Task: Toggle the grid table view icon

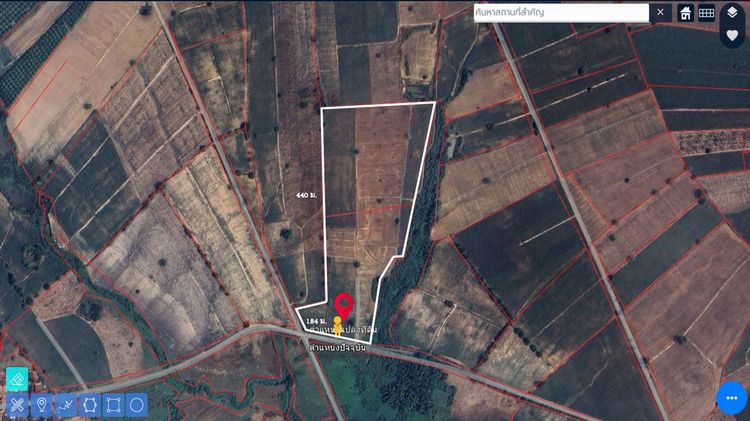Action: pyautogui.click(x=706, y=13)
